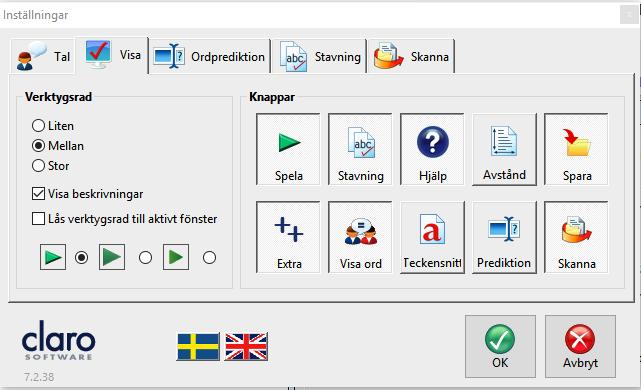Click the Claro Software logo
The height and width of the screenshot is (390, 641).
tap(58, 340)
